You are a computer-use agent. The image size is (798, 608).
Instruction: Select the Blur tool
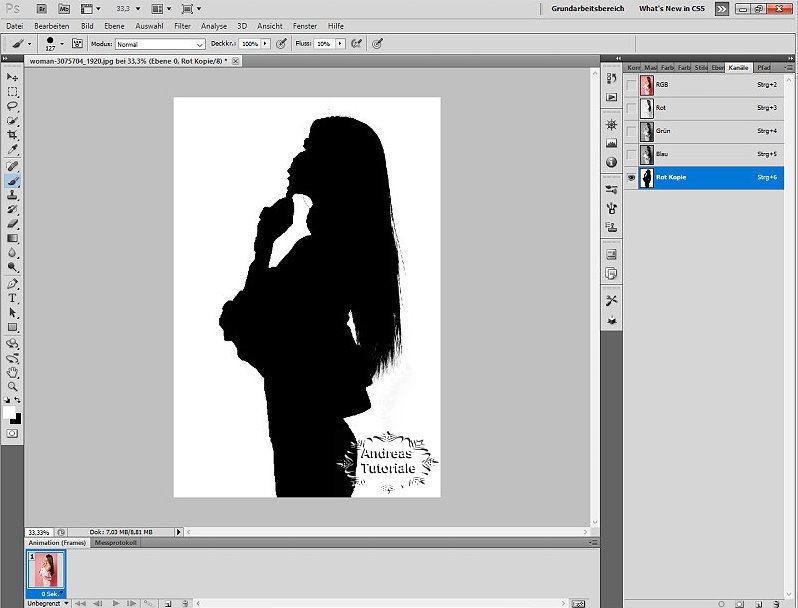pyautogui.click(x=12, y=253)
